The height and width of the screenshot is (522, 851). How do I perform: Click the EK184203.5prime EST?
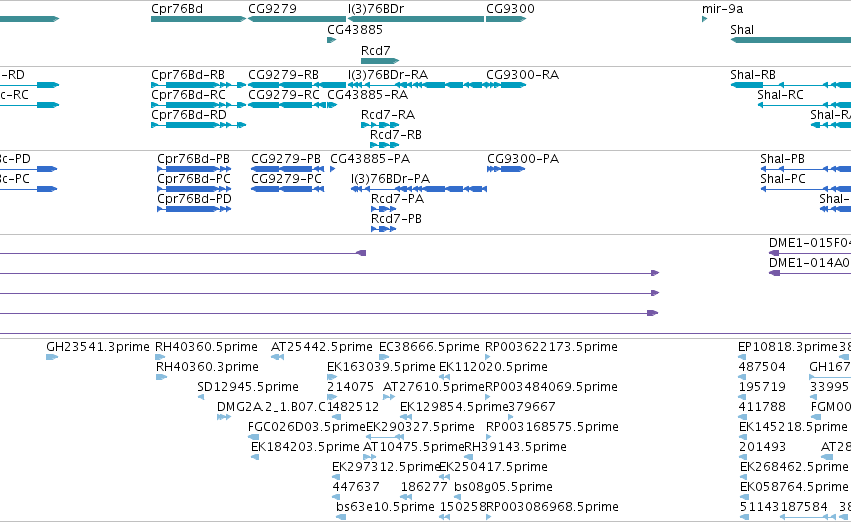[x=255, y=457]
